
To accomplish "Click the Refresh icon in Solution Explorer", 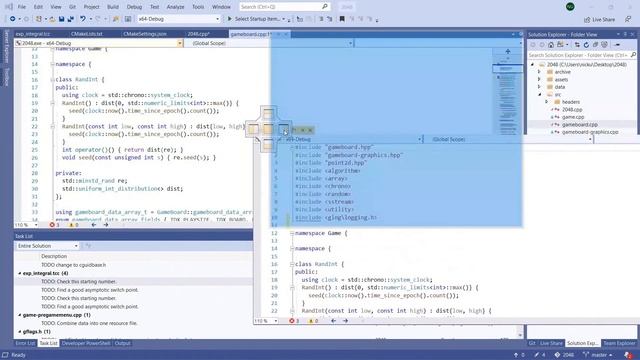I will 586,44.
